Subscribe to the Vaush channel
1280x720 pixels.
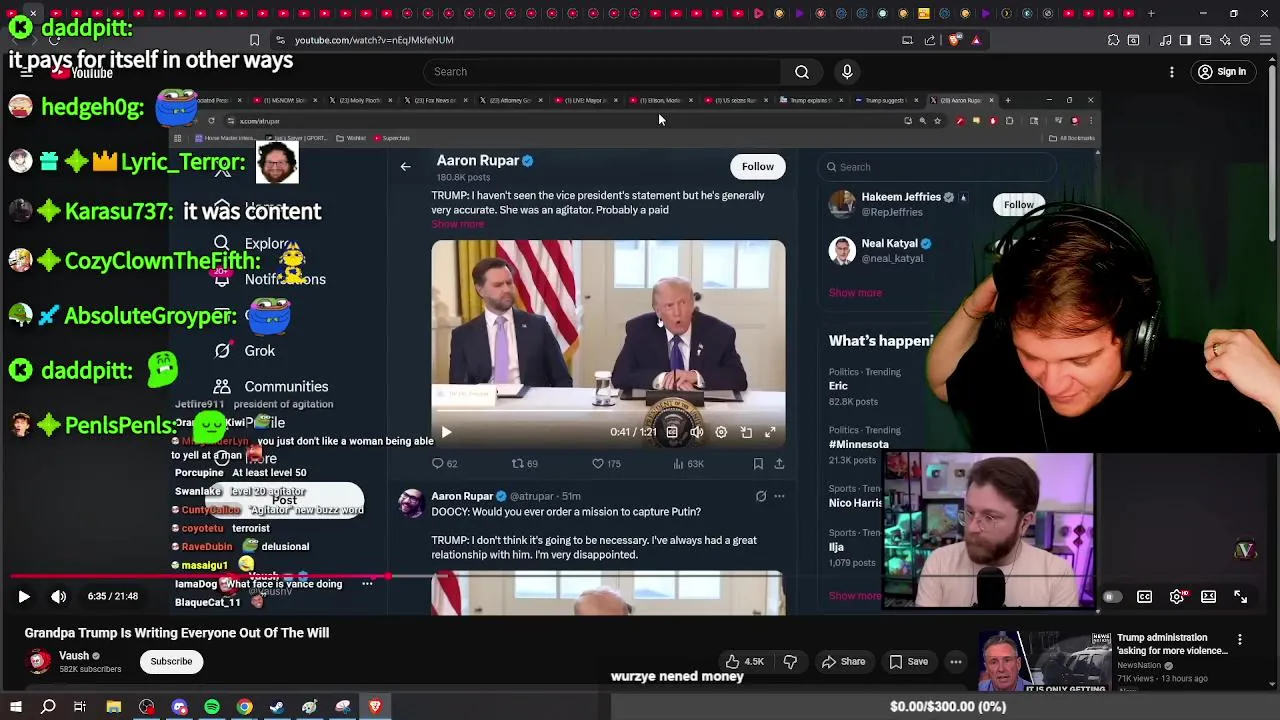pyautogui.click(x=171, y=661)
